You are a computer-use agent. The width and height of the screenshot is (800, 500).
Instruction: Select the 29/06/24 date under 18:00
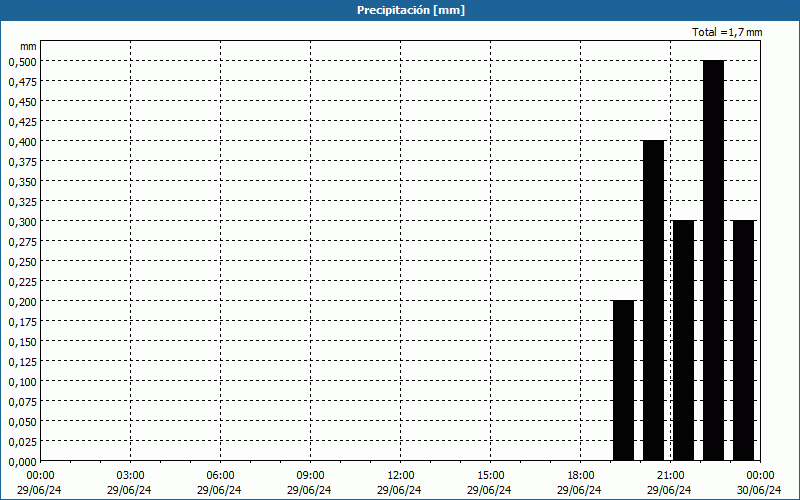click(579, 490)
